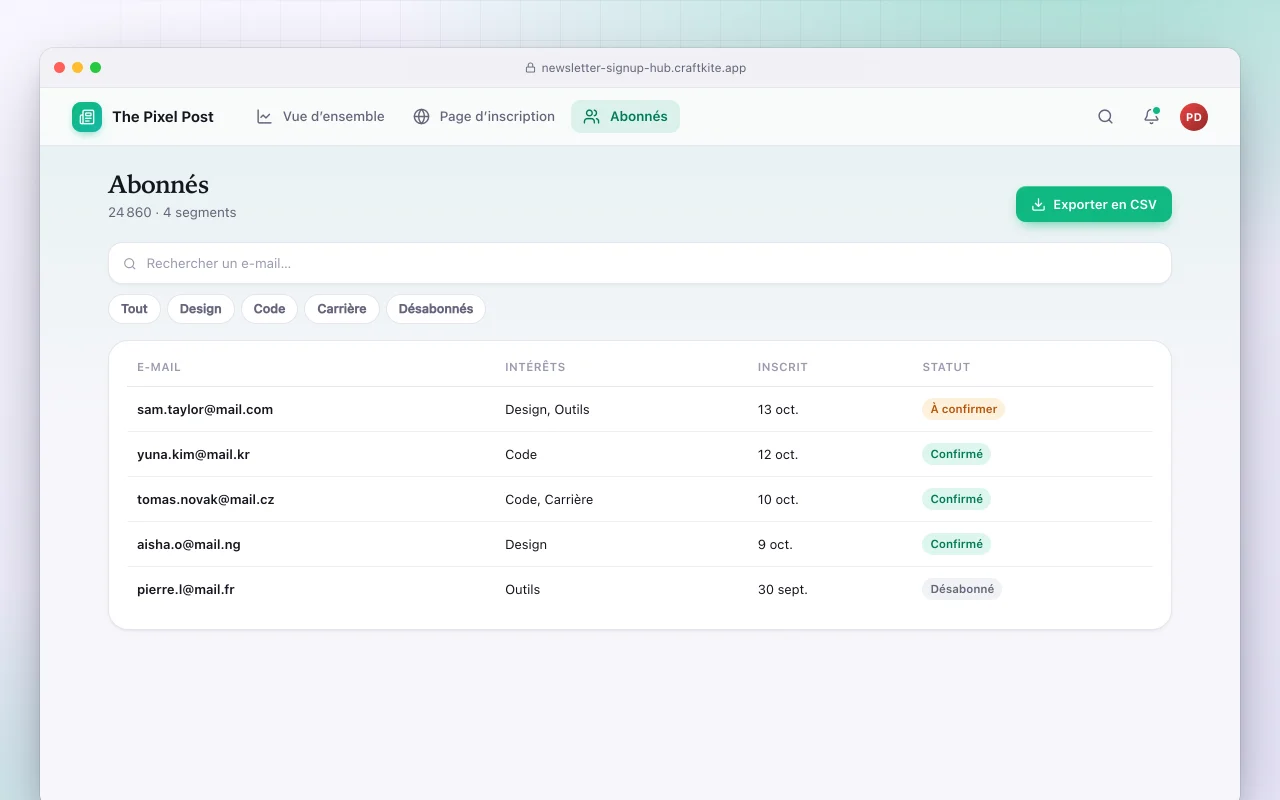Filter subscribers by Design segment
The image size is (1280, 800).
pos(201,309)
